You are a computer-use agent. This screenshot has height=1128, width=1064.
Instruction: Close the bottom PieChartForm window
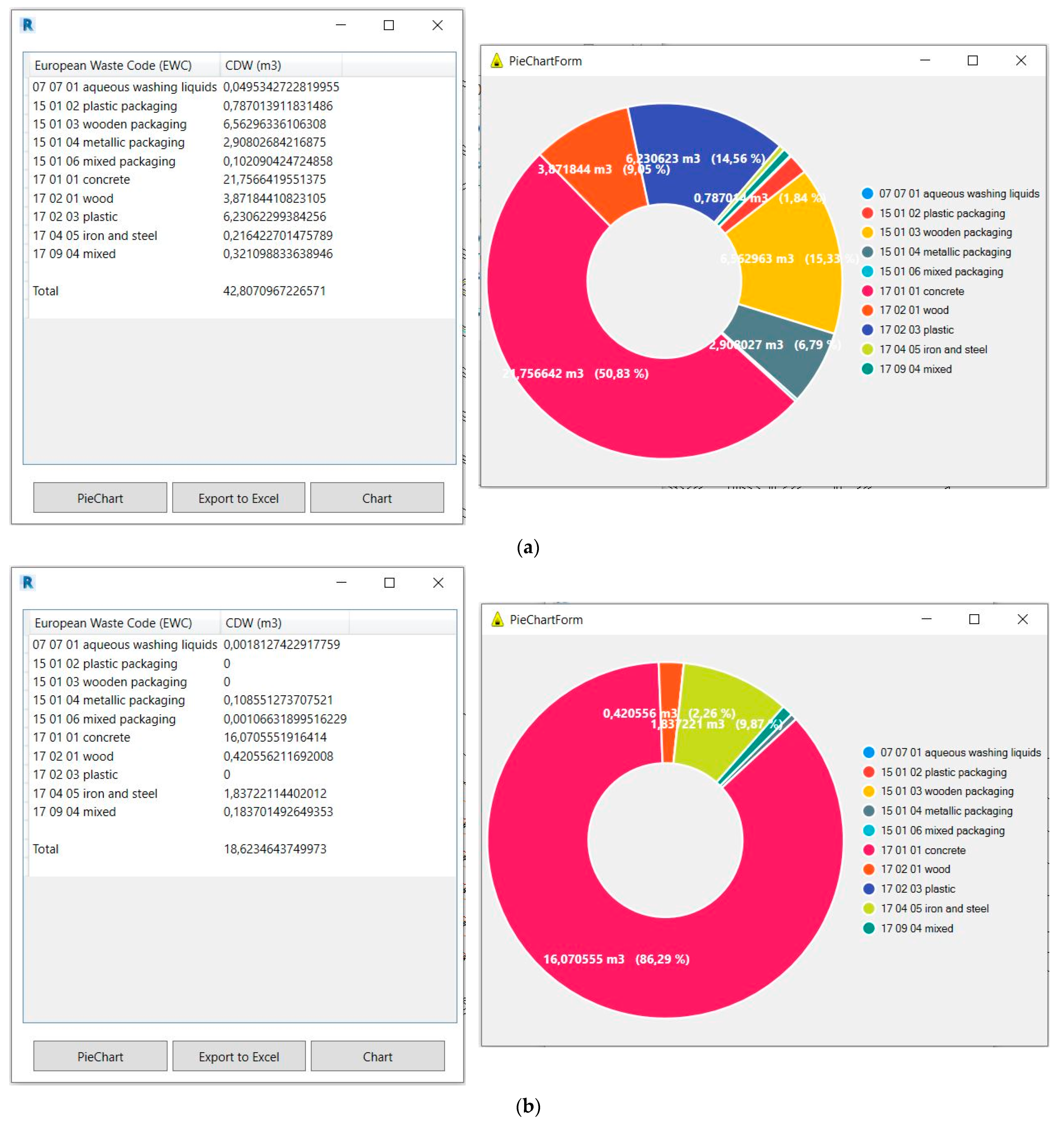pyautogui.click(x=1023, y=619)
